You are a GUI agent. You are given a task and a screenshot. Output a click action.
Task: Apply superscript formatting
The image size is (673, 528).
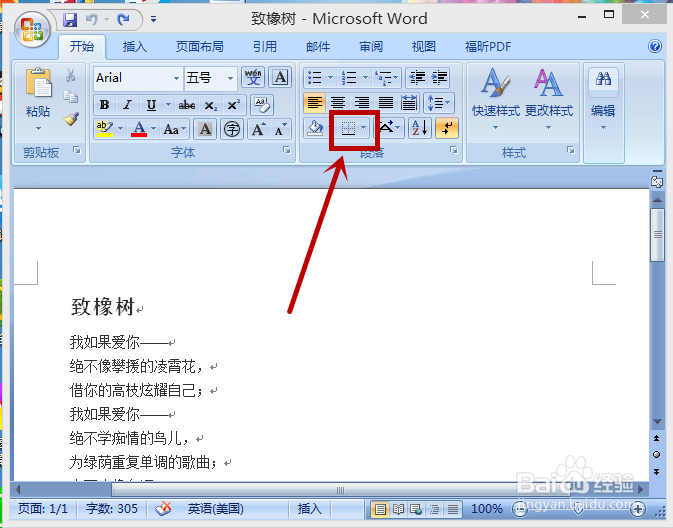pyautogui.click(x=233, y=105)
